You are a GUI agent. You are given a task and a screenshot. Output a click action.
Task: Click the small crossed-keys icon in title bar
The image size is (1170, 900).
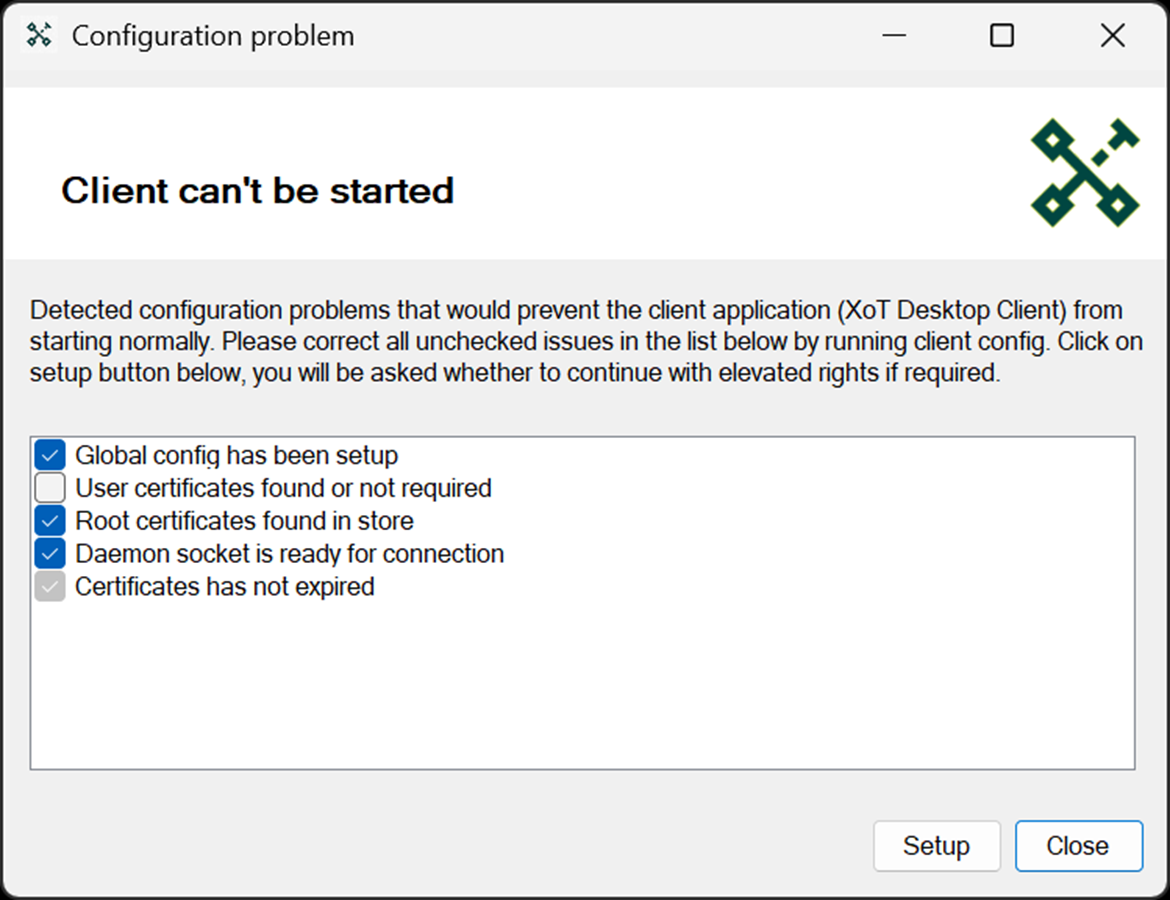39,35
